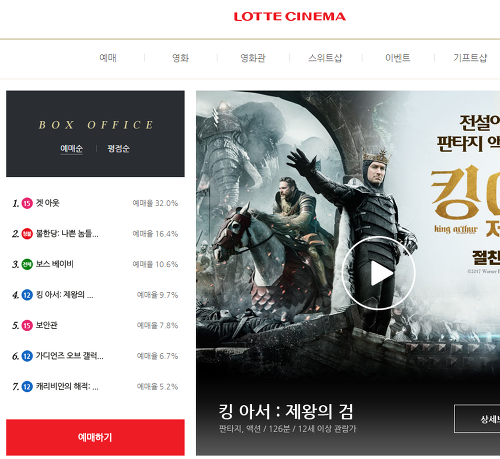Image resolution: width=500 pixels, height=459 pixels.
Task: Open the 스위트샵 menu
Action: pyautogui.click(x=325, y=58)
